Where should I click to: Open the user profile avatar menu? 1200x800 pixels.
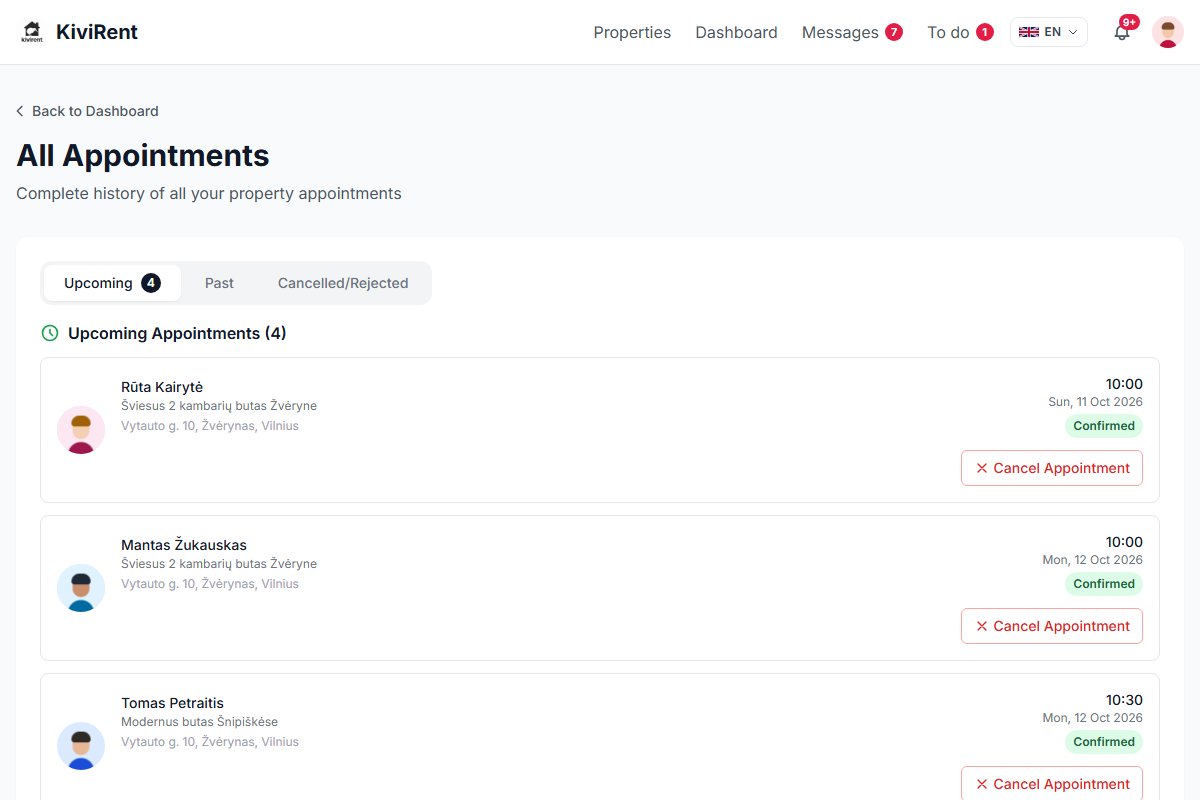[x=1168, y=32]
